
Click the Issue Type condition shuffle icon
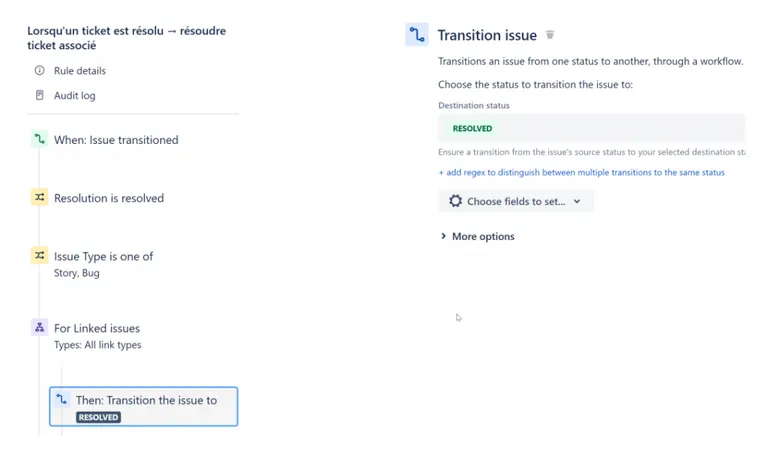click(x=40, y=256)
